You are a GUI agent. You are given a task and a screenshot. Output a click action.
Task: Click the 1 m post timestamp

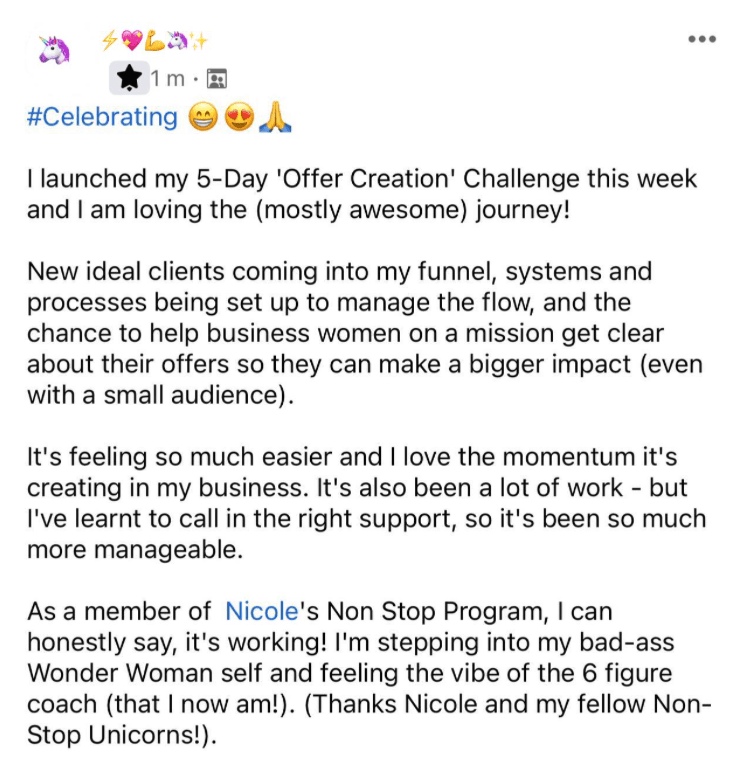168,79
